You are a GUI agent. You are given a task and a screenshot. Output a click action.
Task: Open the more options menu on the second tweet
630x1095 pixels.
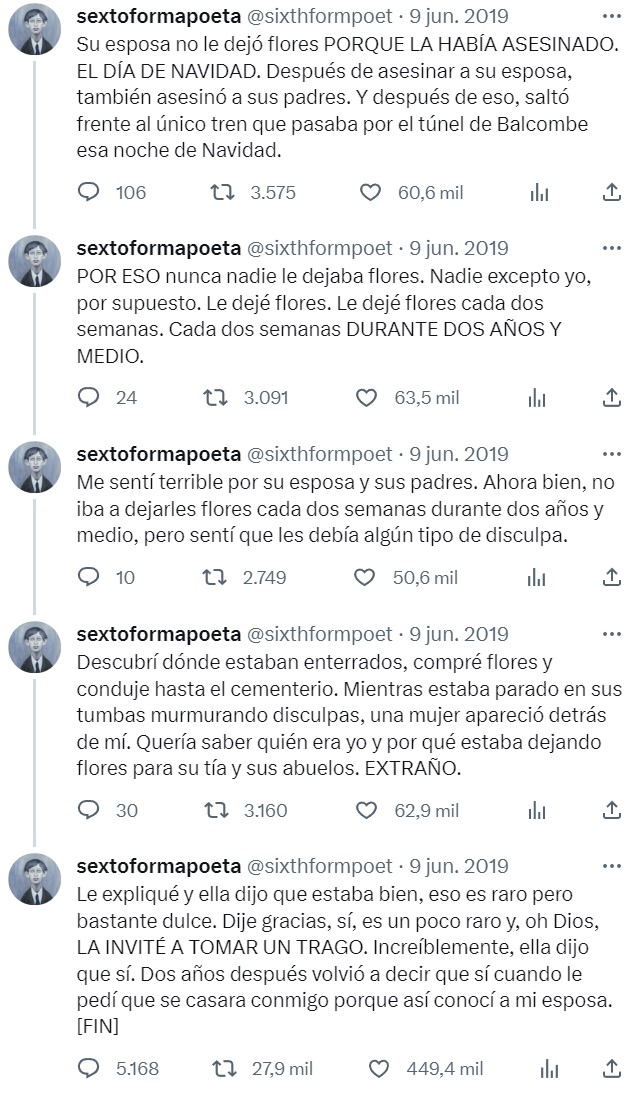[612, 247]
